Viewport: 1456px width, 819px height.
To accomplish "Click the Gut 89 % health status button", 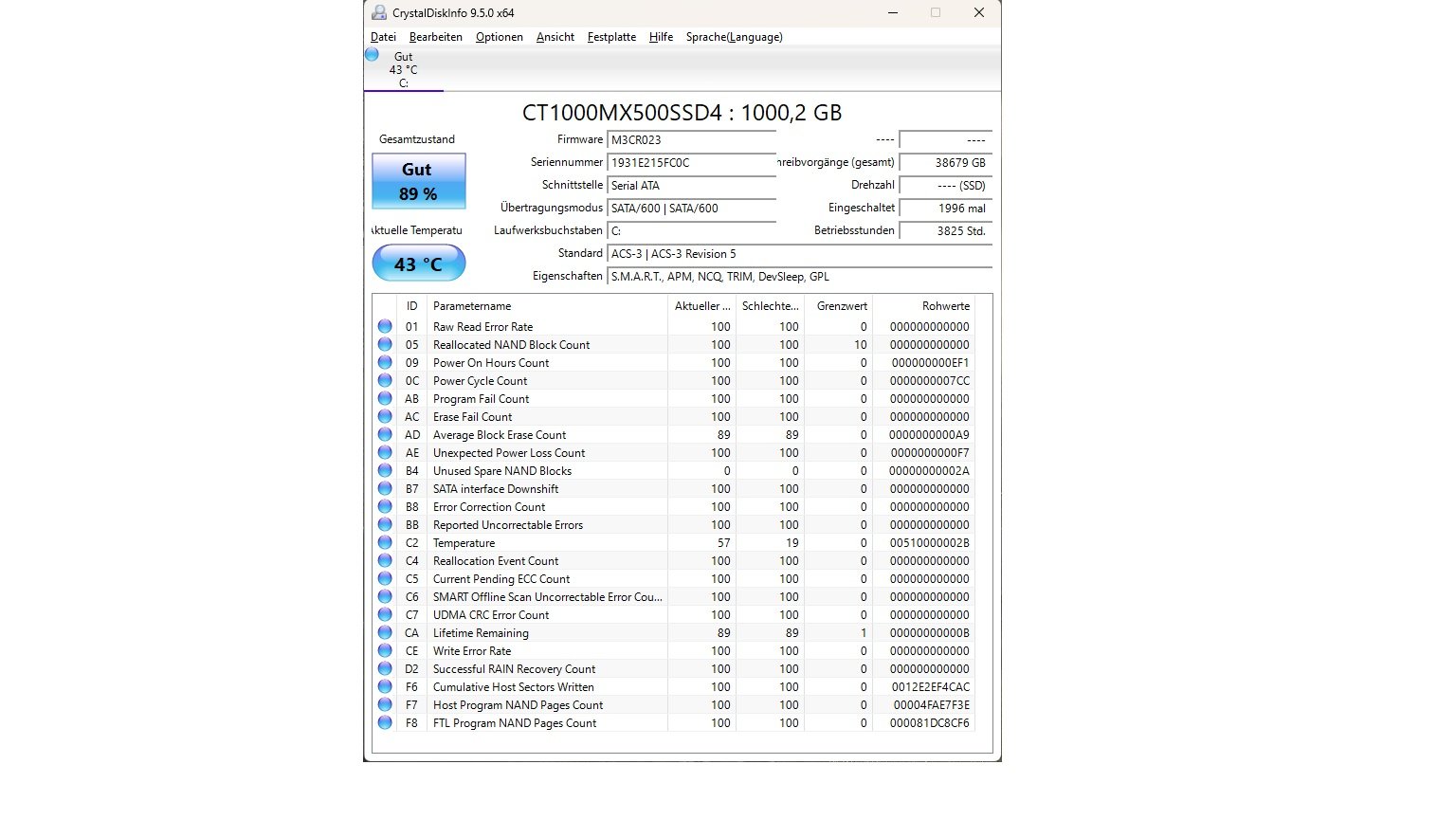I will click(418, 181).
